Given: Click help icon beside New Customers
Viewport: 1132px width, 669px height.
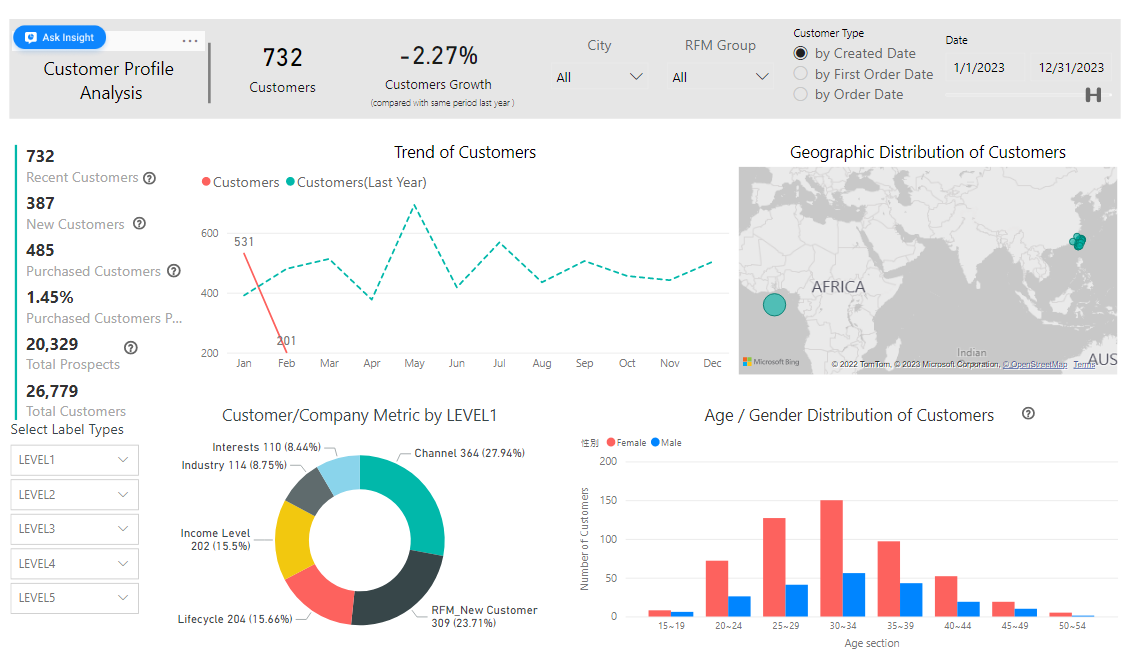Looking at the screenshot, I should [139, 224].
